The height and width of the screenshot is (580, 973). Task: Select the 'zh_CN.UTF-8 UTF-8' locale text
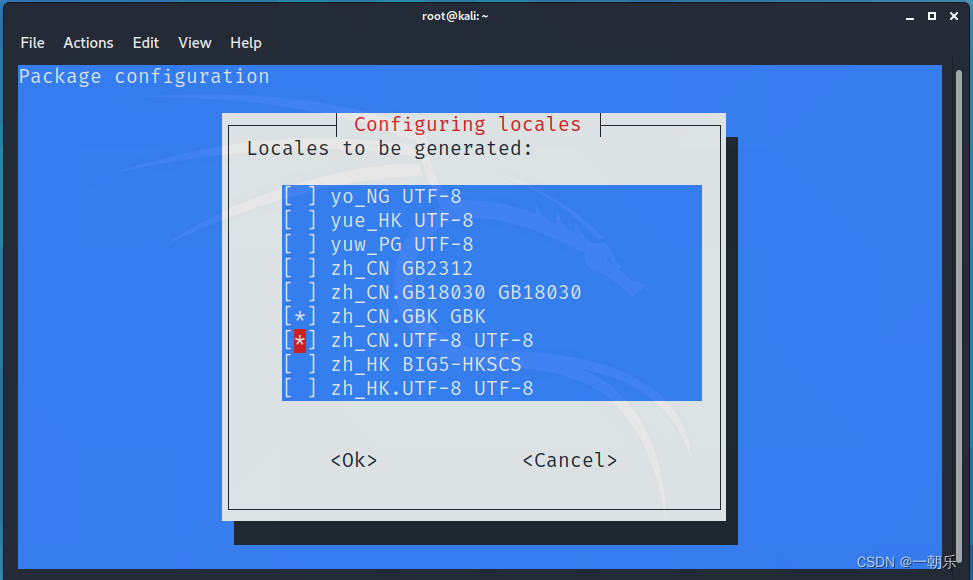click(432, 341)
